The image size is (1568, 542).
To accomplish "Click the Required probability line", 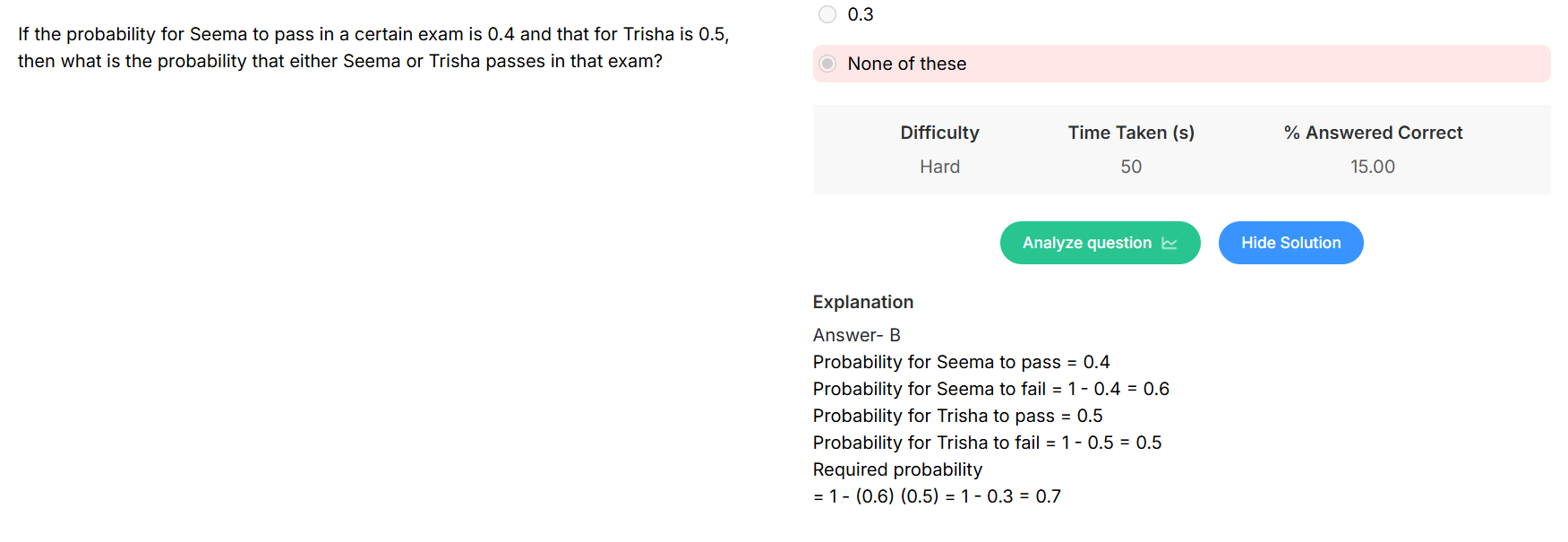I will pyautogui.click(x=897, y=469).
